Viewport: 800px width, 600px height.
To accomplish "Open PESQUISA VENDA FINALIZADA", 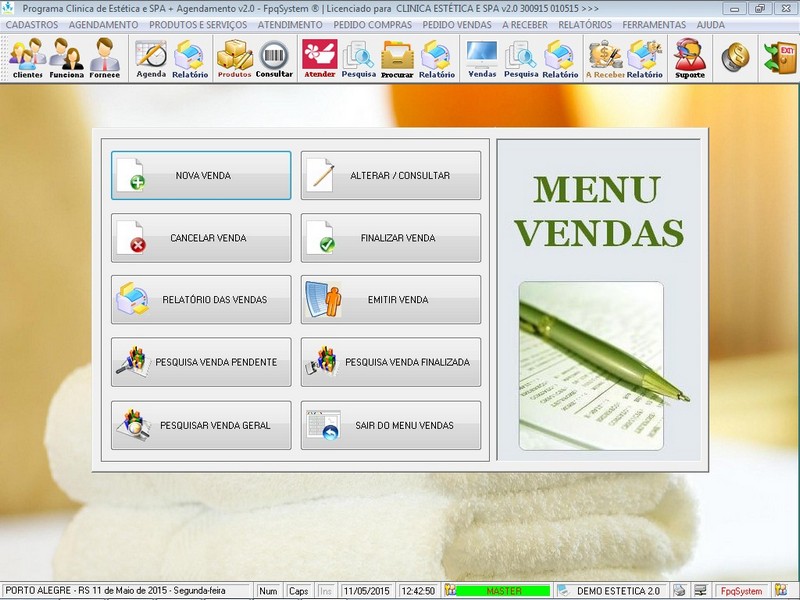I will (391, 362).
